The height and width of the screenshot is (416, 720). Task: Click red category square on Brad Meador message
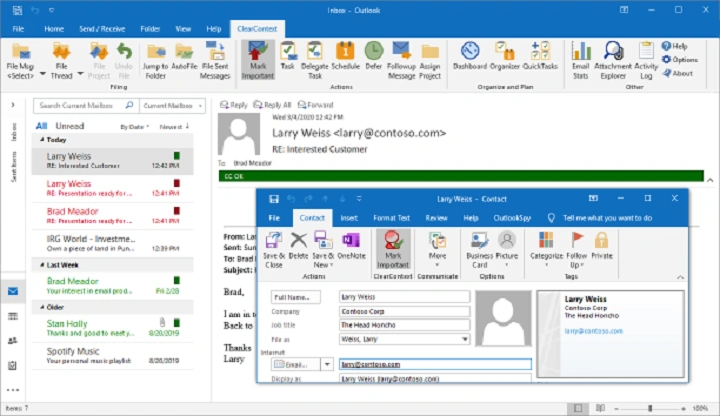click(176, 211)
